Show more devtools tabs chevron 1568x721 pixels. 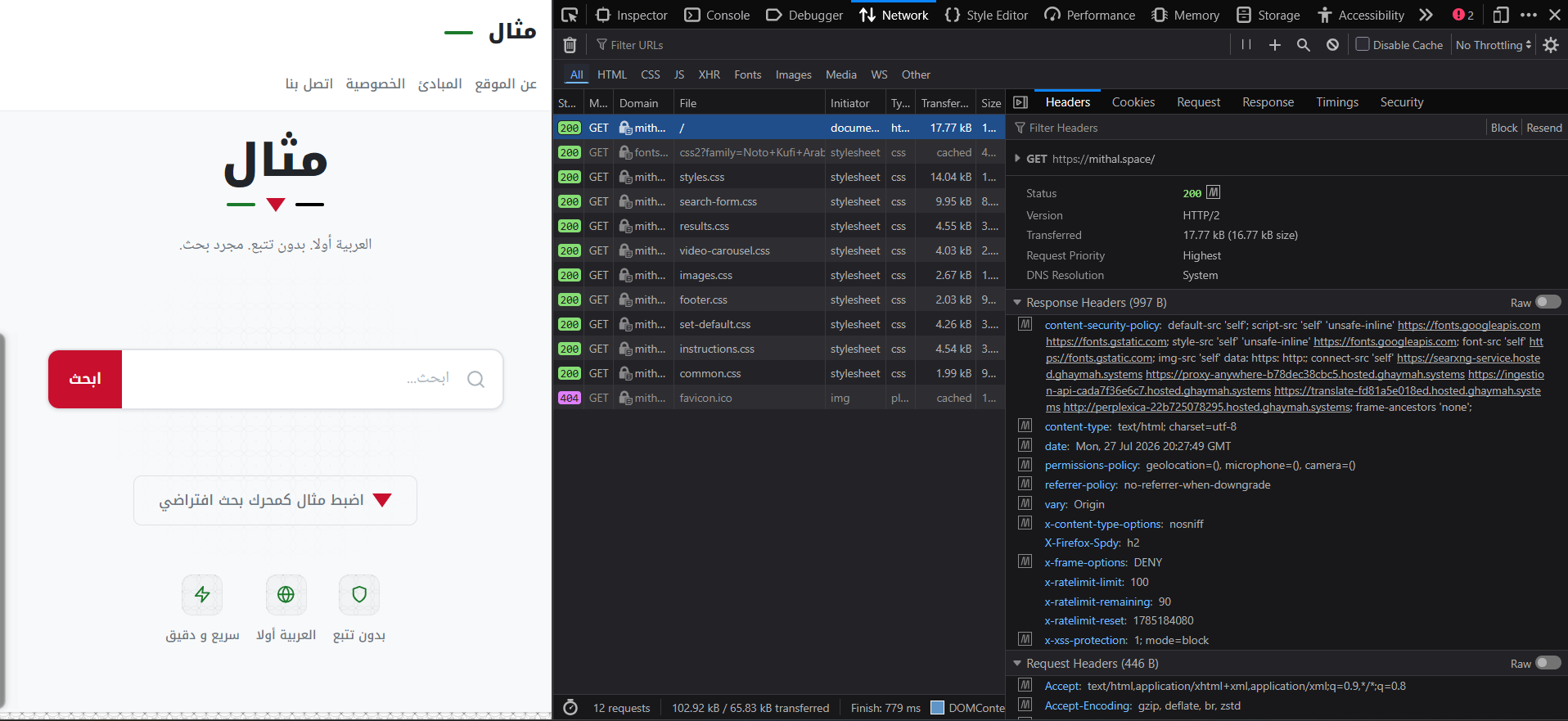point(1426,15)
